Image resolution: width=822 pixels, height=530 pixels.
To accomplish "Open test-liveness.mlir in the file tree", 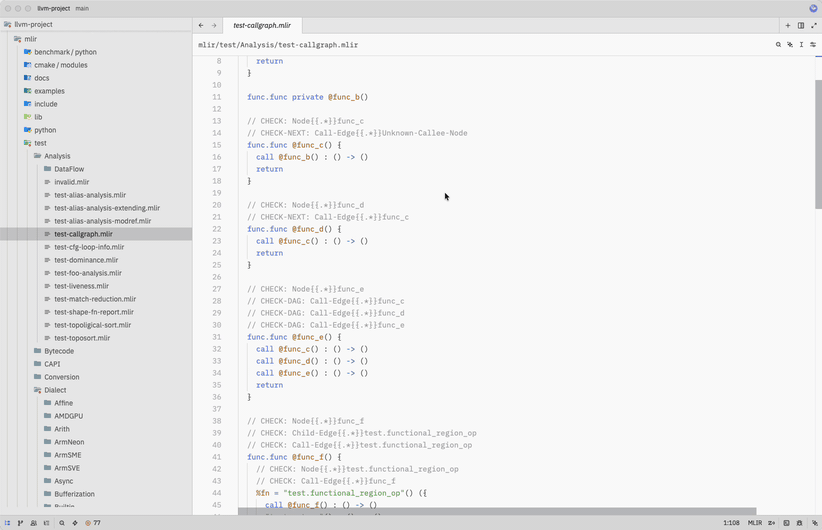I will click(x=81, y=286).
